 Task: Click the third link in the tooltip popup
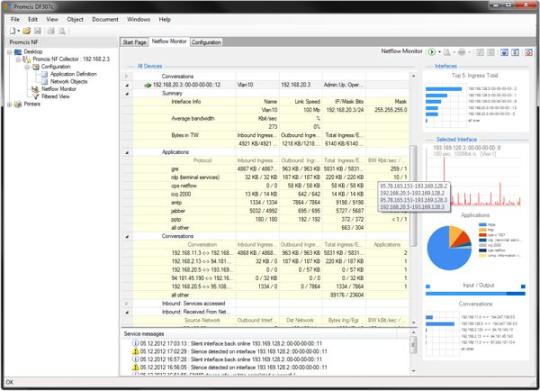(x=413, y=200)
